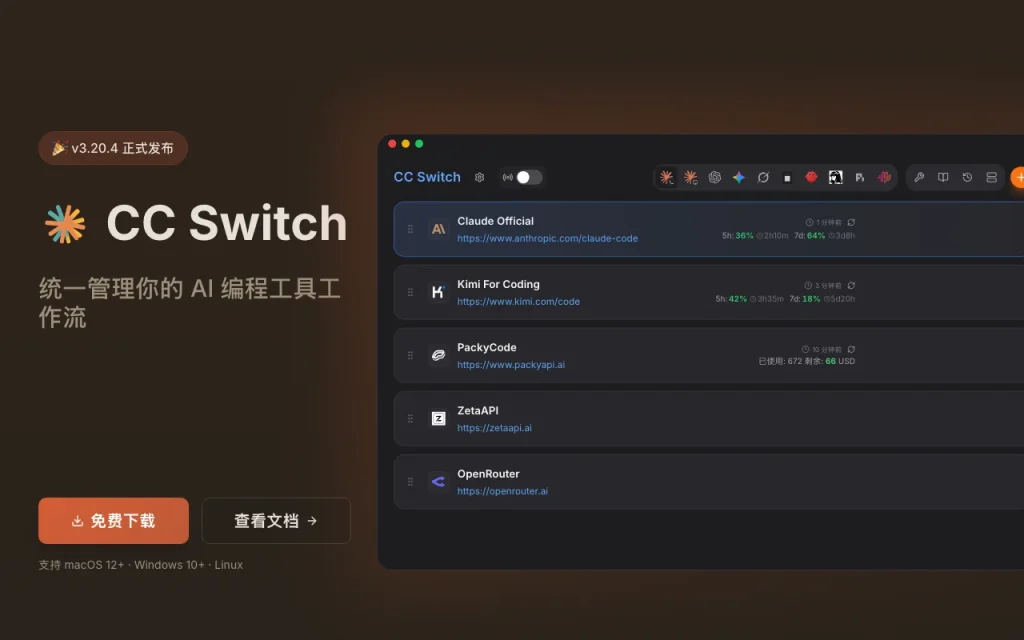Select the PackyCode provider name
The image size is (1024, 640).
click(x=487, y=347)
